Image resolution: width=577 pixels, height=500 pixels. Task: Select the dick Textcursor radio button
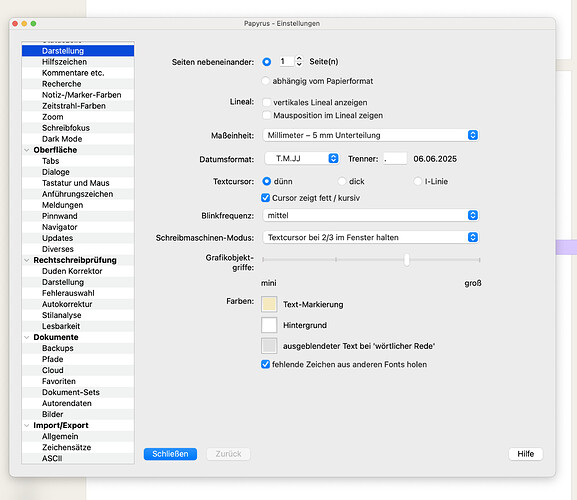tap(342, 181)
